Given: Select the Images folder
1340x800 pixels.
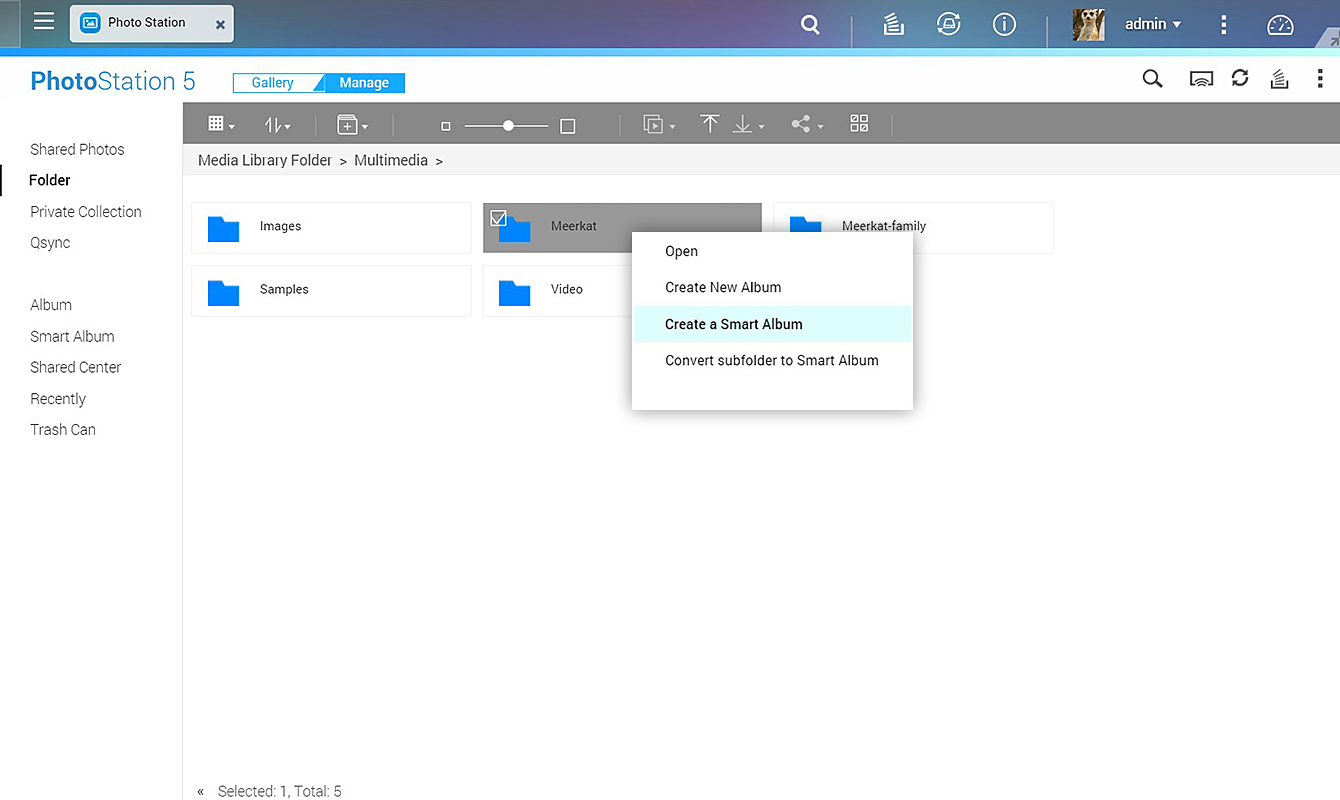Looking at the screenshot, I should 331,228.
